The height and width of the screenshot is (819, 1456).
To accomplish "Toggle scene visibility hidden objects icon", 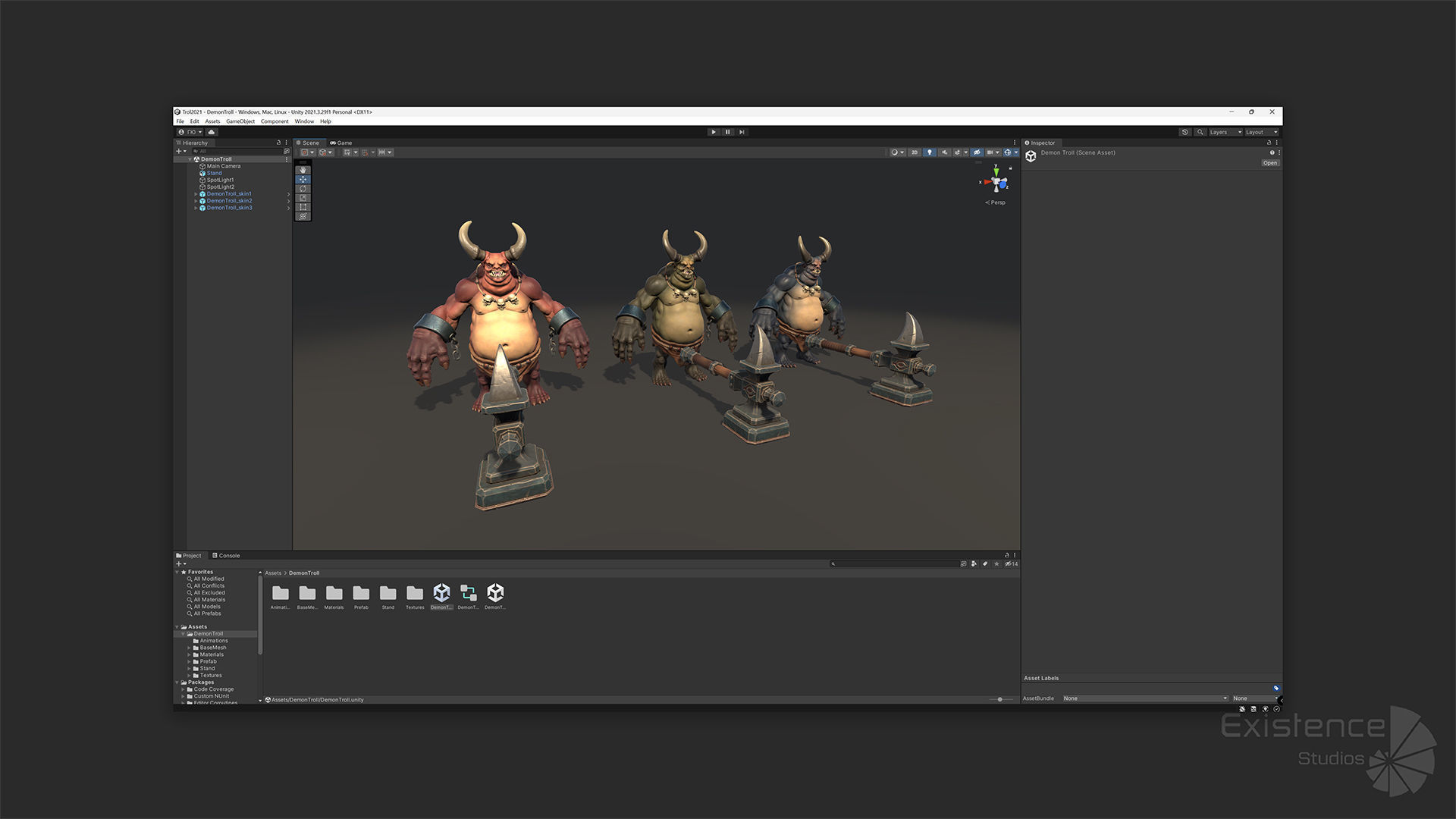I will click(x=977, y=152).
